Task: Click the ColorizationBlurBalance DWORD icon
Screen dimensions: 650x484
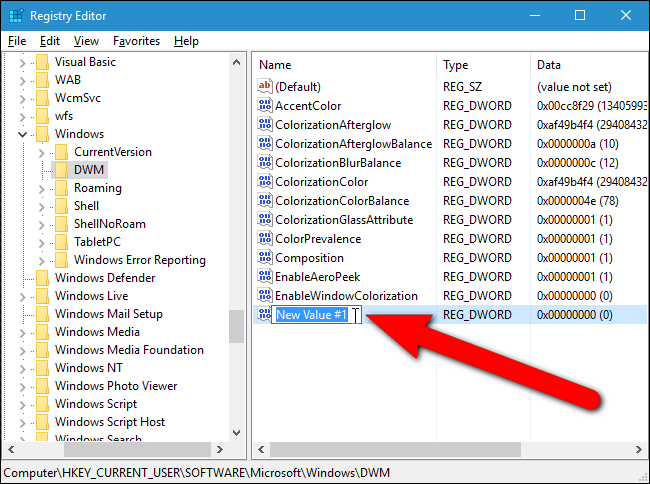Action: [x=264, y=162]
